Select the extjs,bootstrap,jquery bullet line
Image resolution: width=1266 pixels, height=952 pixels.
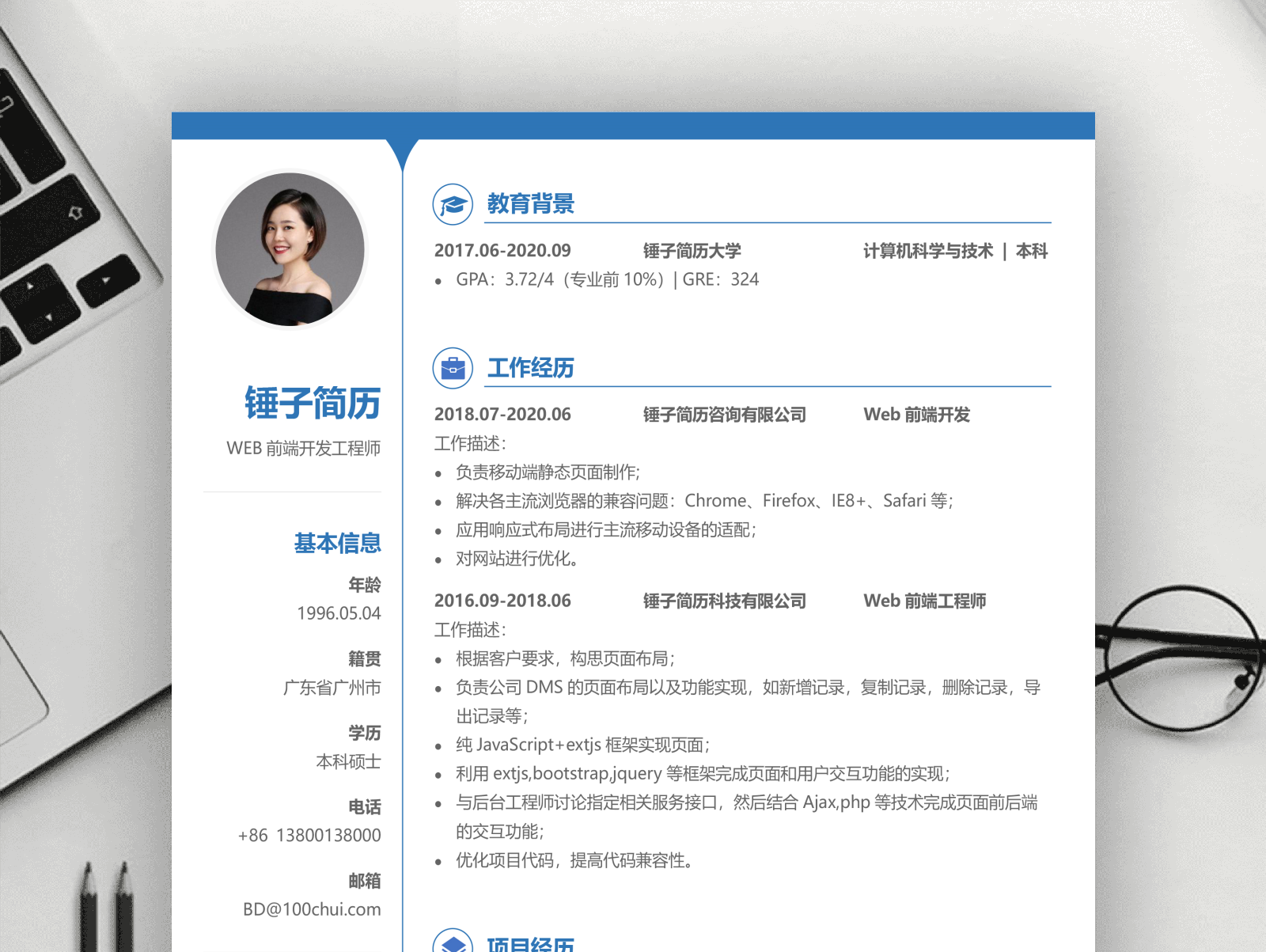click(x=703, y=773)
